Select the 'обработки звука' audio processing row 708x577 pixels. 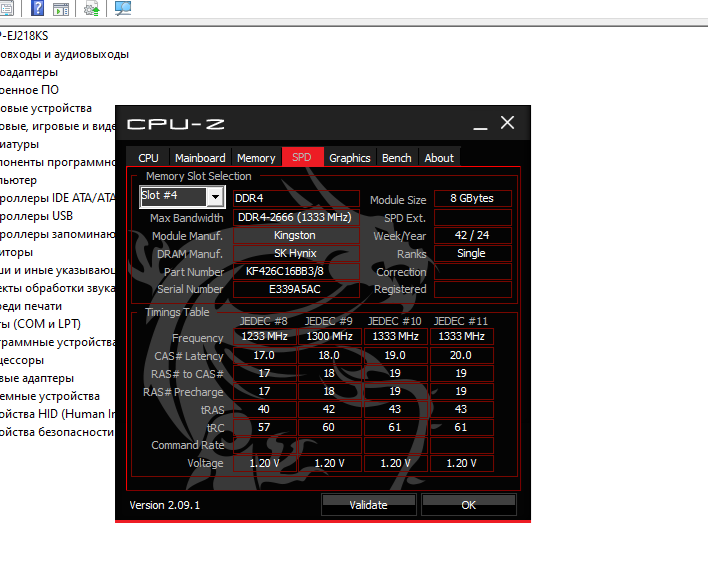point(58,288)
